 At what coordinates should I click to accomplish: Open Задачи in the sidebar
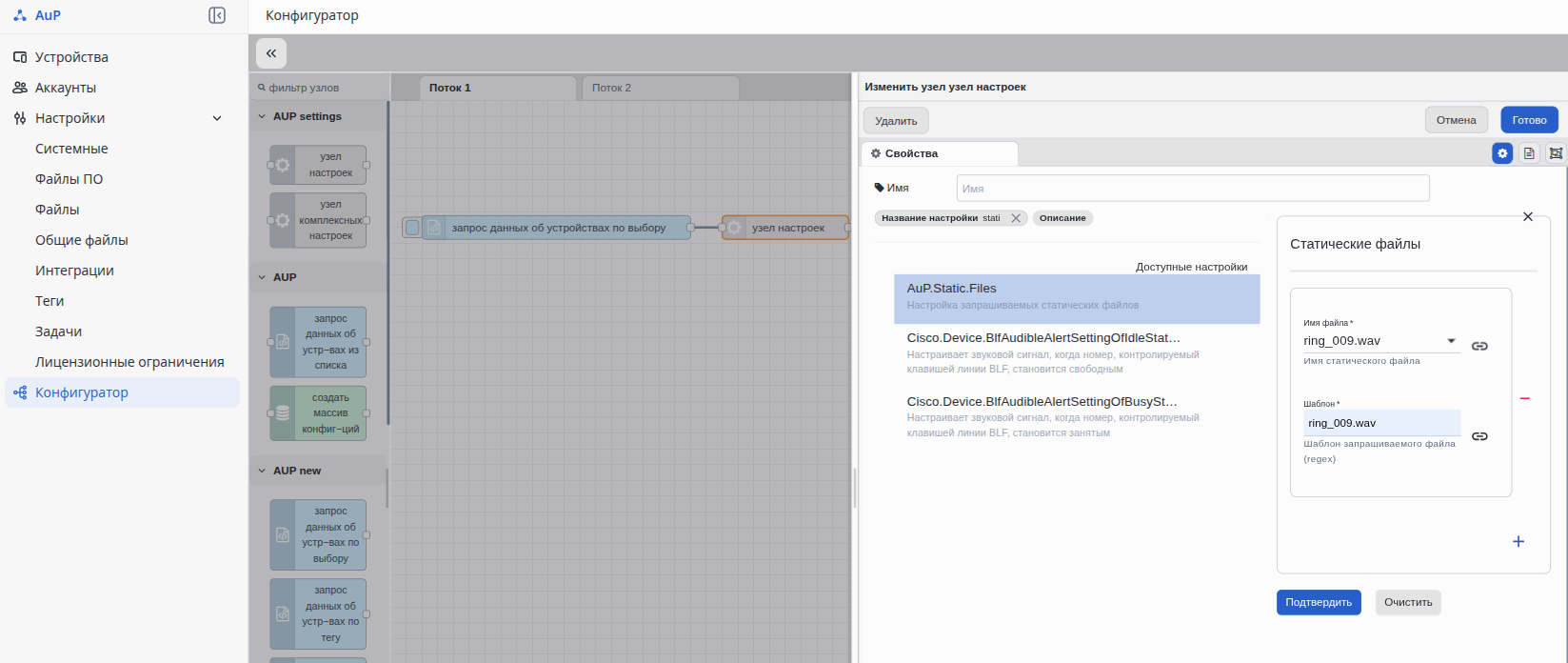click(x=58, y=331)
